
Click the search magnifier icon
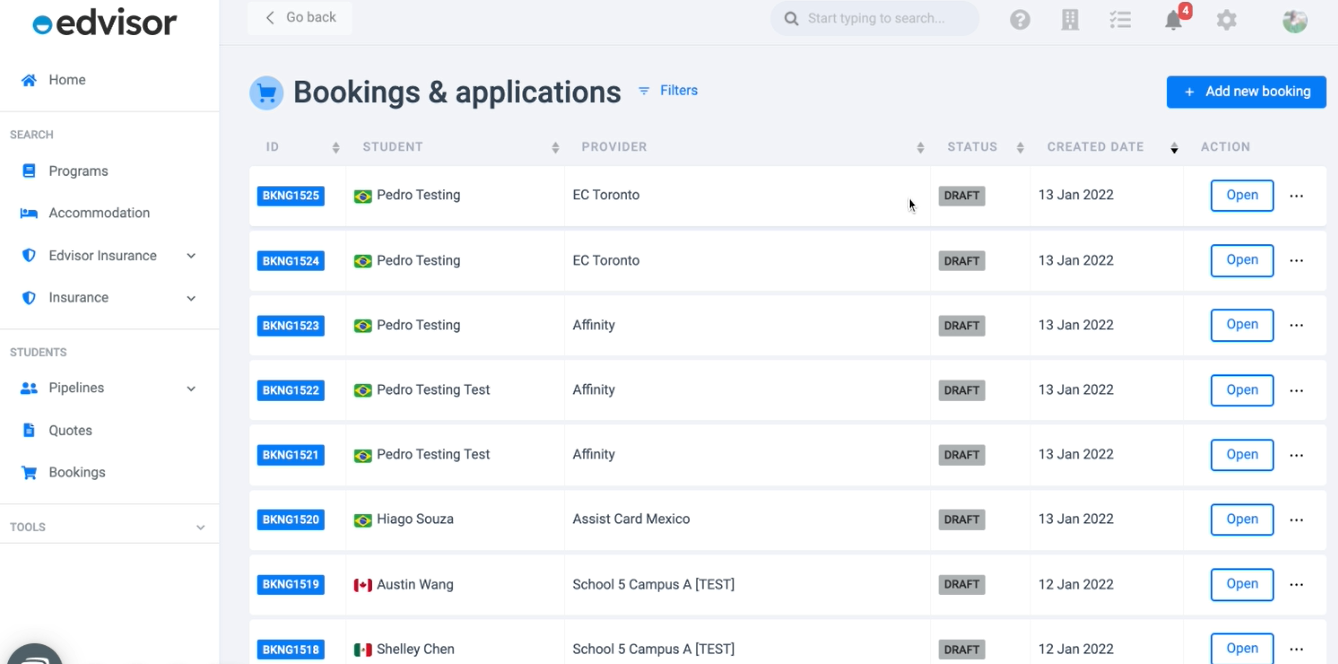pos(791,18)
